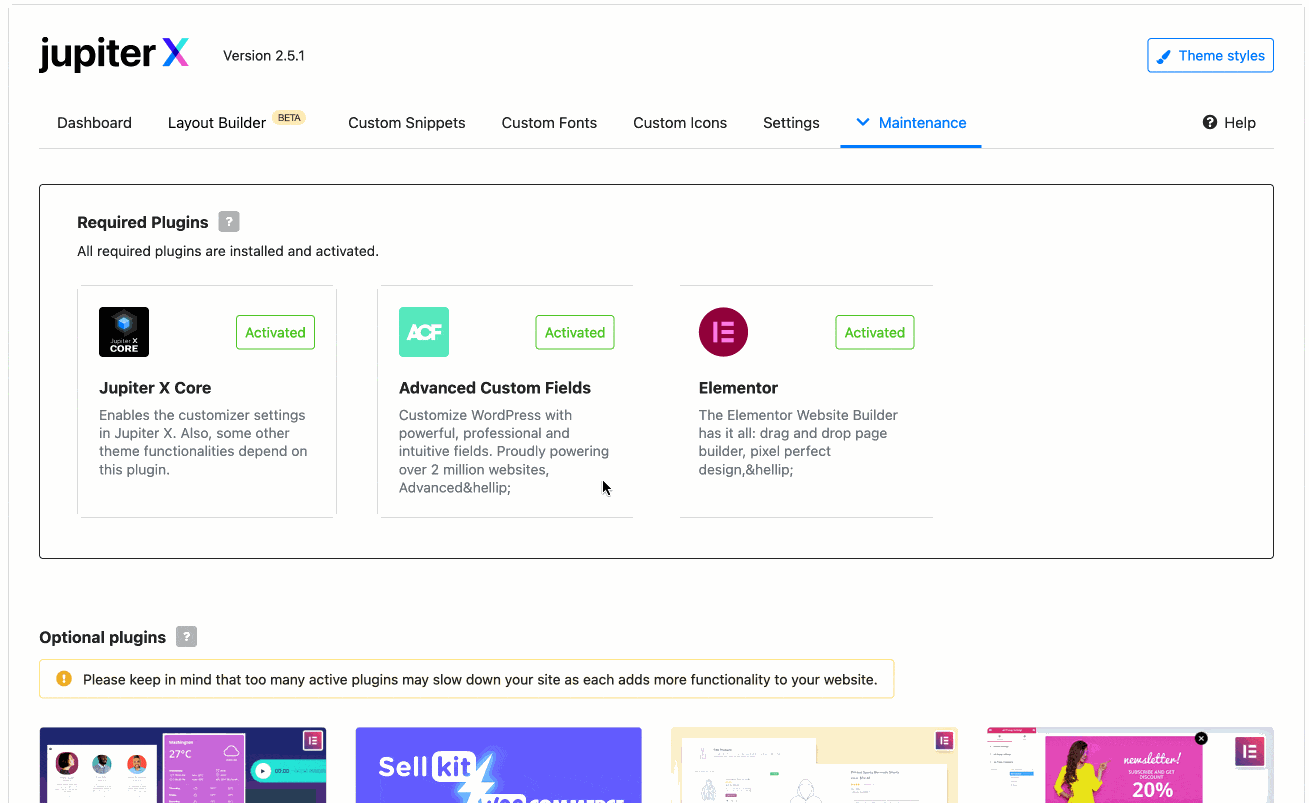
Task: Click the orange warning icon in notice
Action: tap(64, 679)
